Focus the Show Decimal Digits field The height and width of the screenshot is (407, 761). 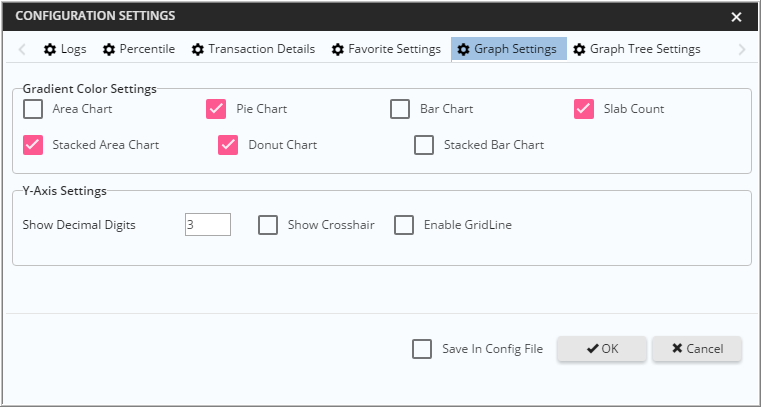208,225
